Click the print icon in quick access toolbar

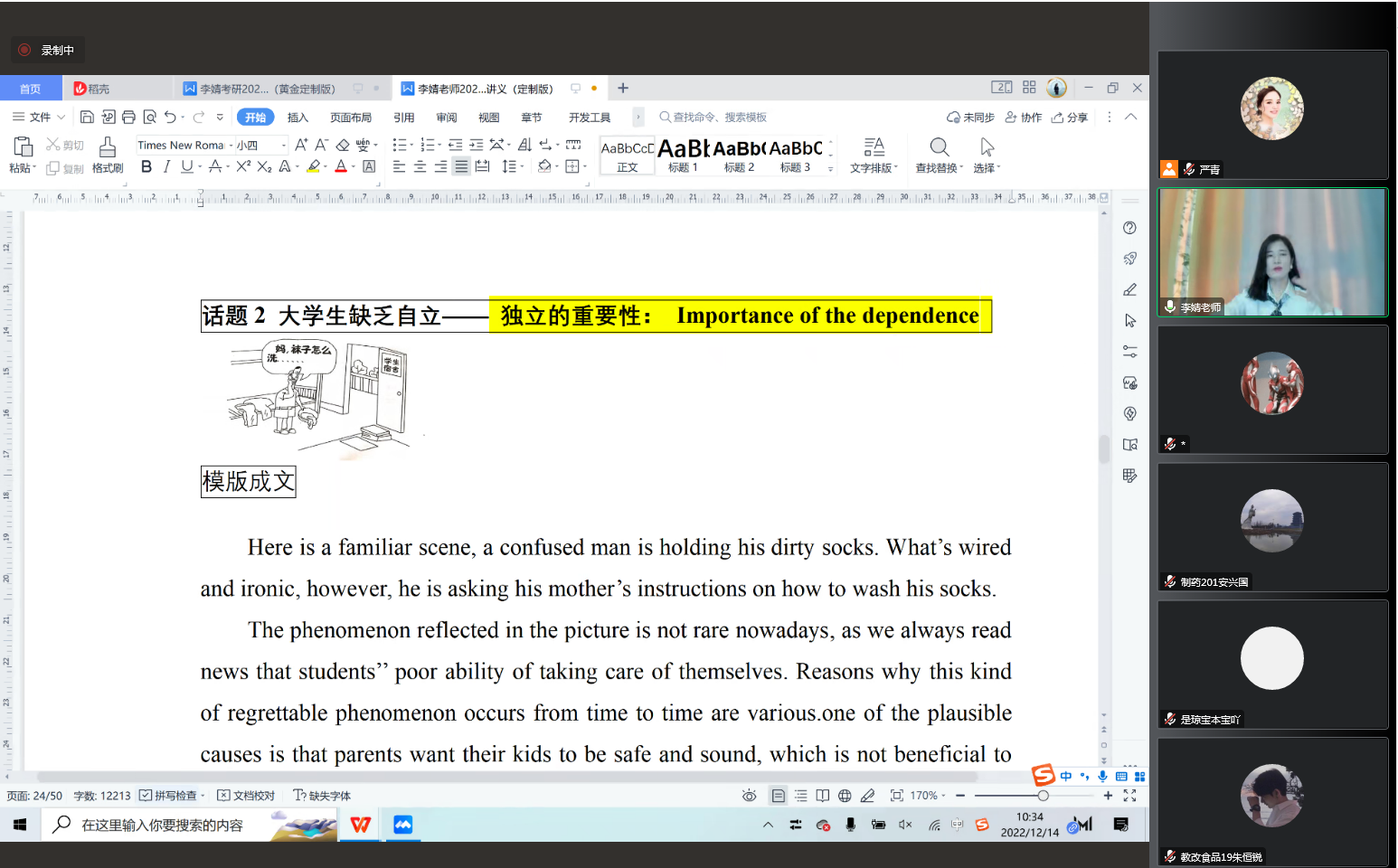point(128,117)
